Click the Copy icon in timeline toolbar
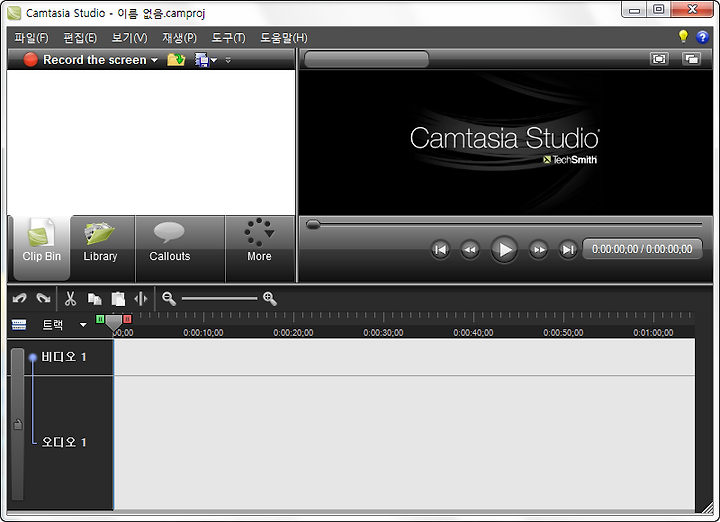Viewport: 720px width, 522px height. pos(95,299)
